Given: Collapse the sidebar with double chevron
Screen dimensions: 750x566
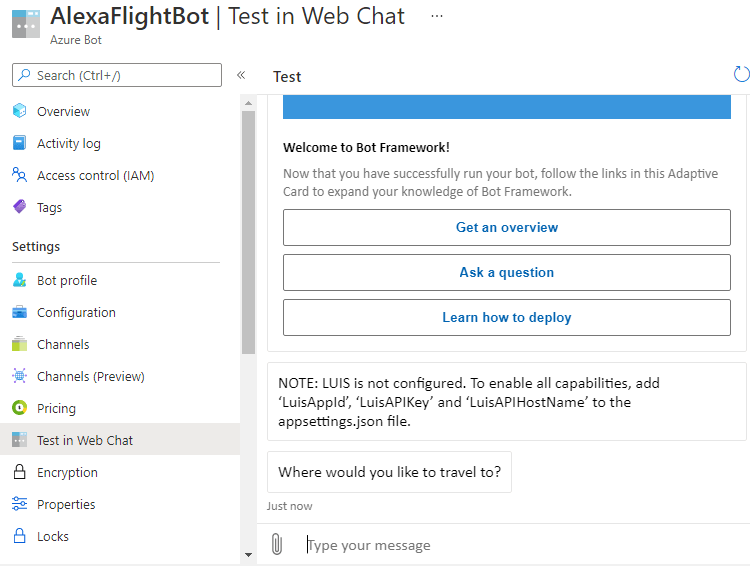Looking at the screenshot, I should 241,75.
